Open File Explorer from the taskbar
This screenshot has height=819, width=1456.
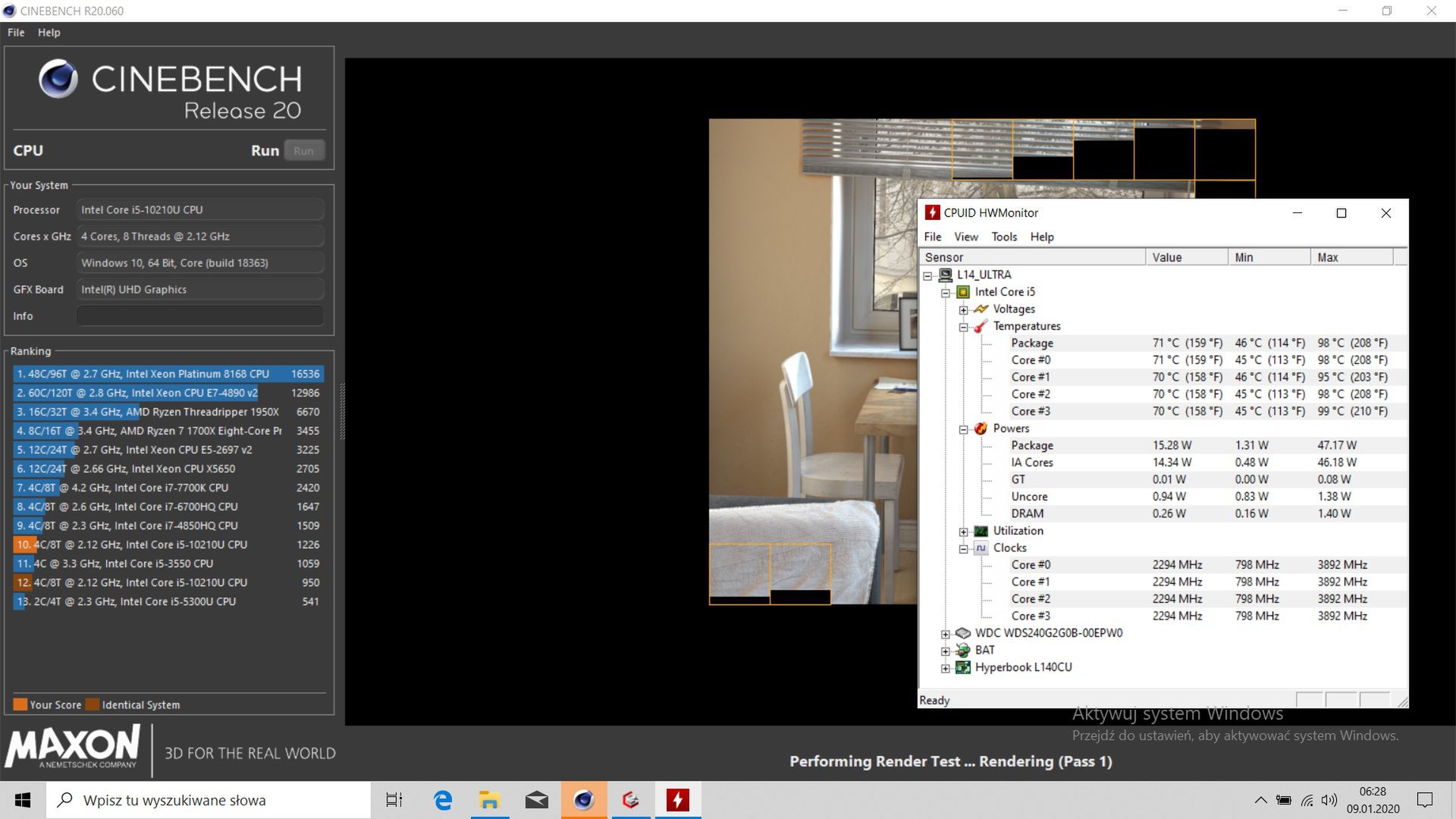click(x=489, y=800)
